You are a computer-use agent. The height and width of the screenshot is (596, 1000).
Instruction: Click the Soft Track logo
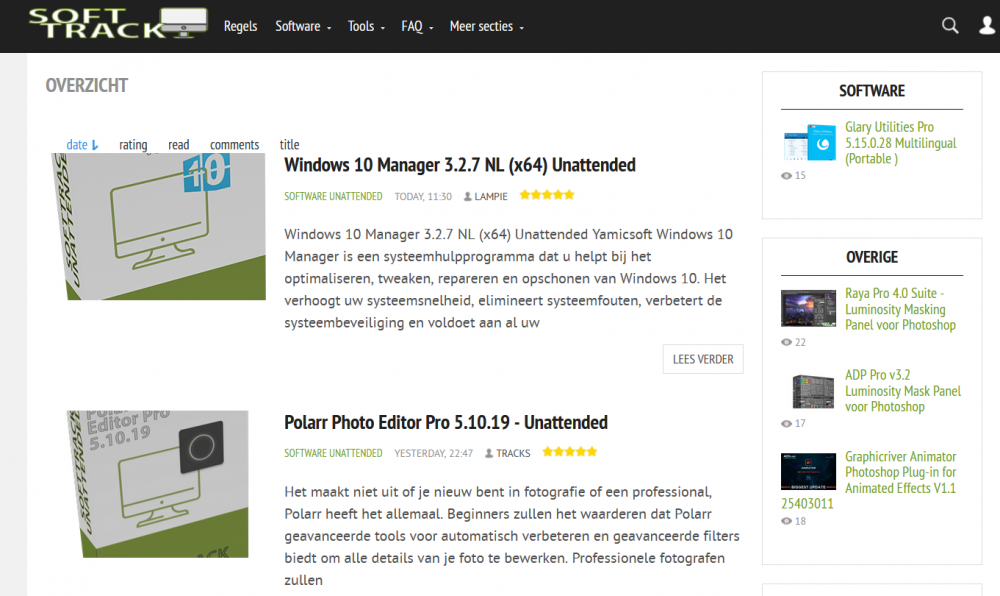click(x=117, y=24)
